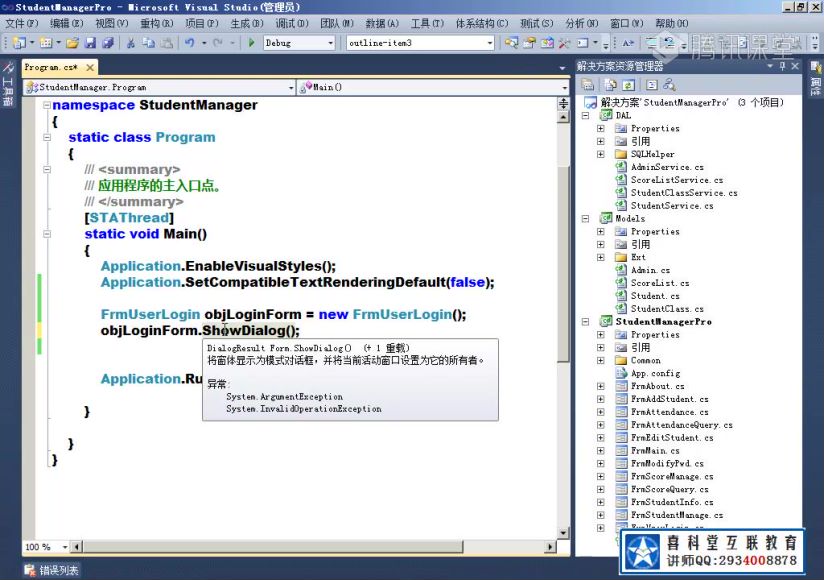Screen dimensions: 824x580
Task: Click the Undo arrow icon
Action: coord(190,43)
